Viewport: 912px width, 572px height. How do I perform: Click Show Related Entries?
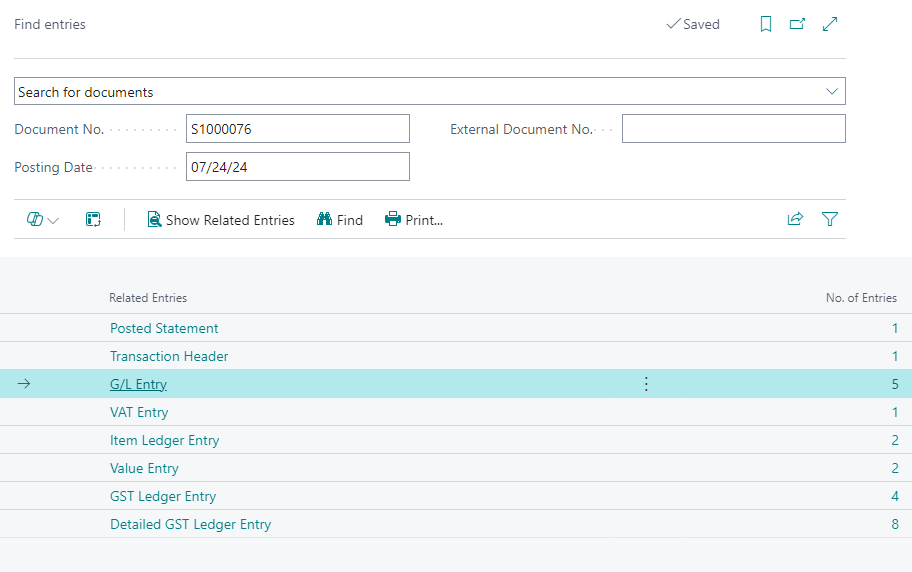[x=221, y=220]
